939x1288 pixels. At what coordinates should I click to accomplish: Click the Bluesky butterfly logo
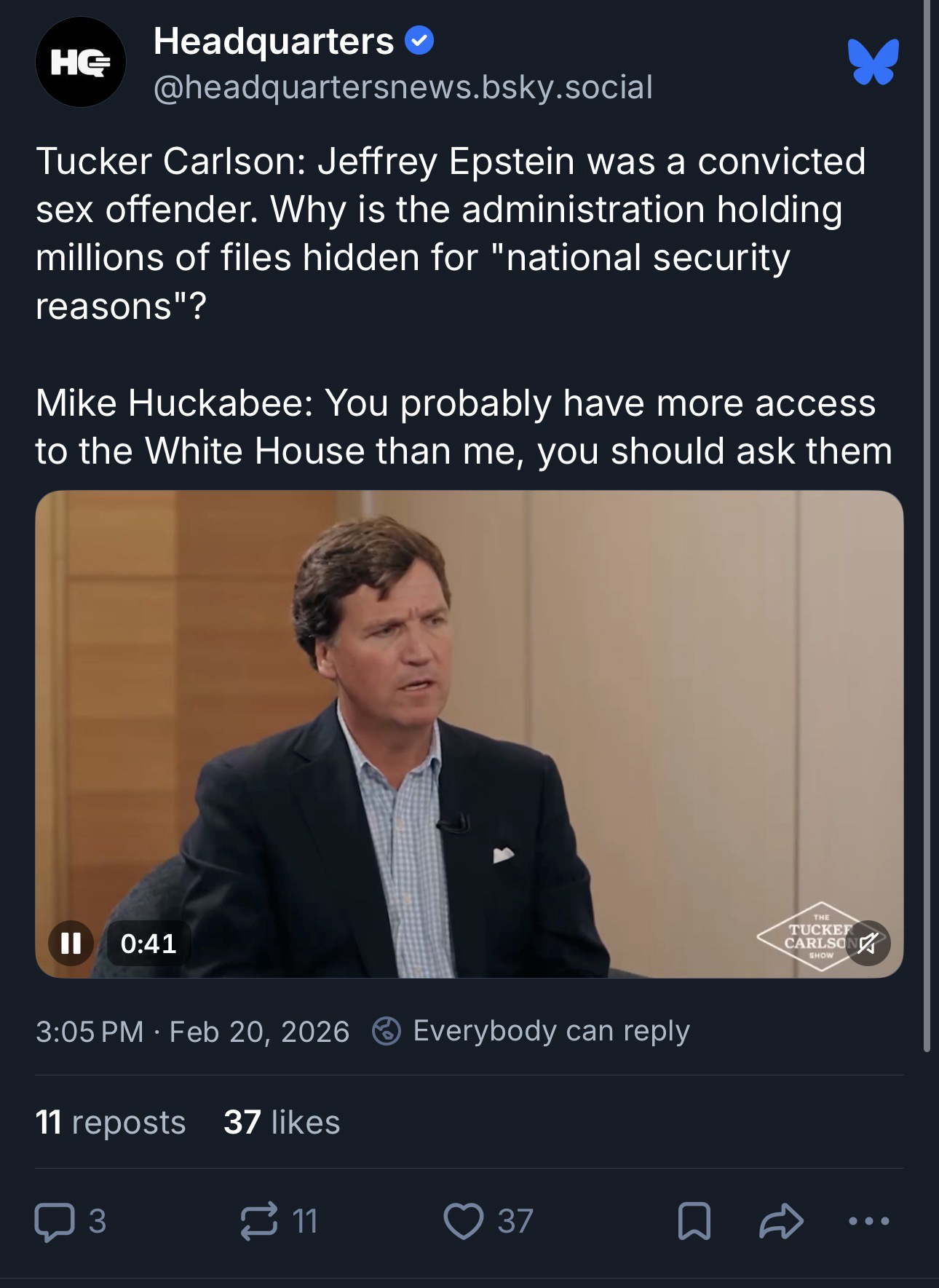click(x=873, y=63)
